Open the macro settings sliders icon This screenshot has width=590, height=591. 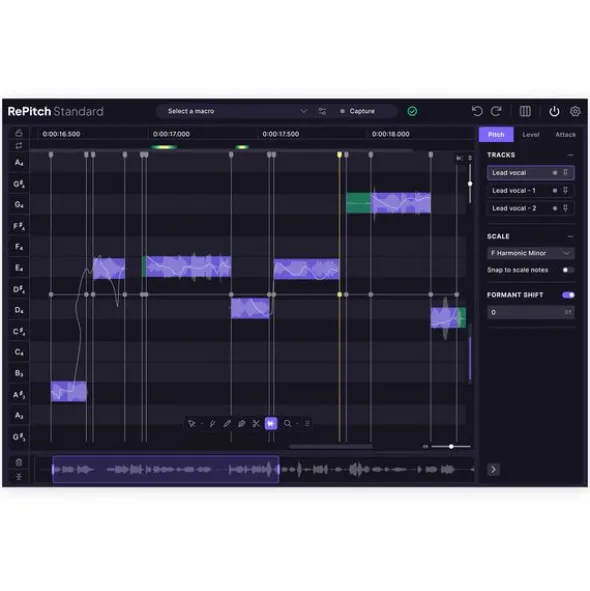click(x=322, y=111)
